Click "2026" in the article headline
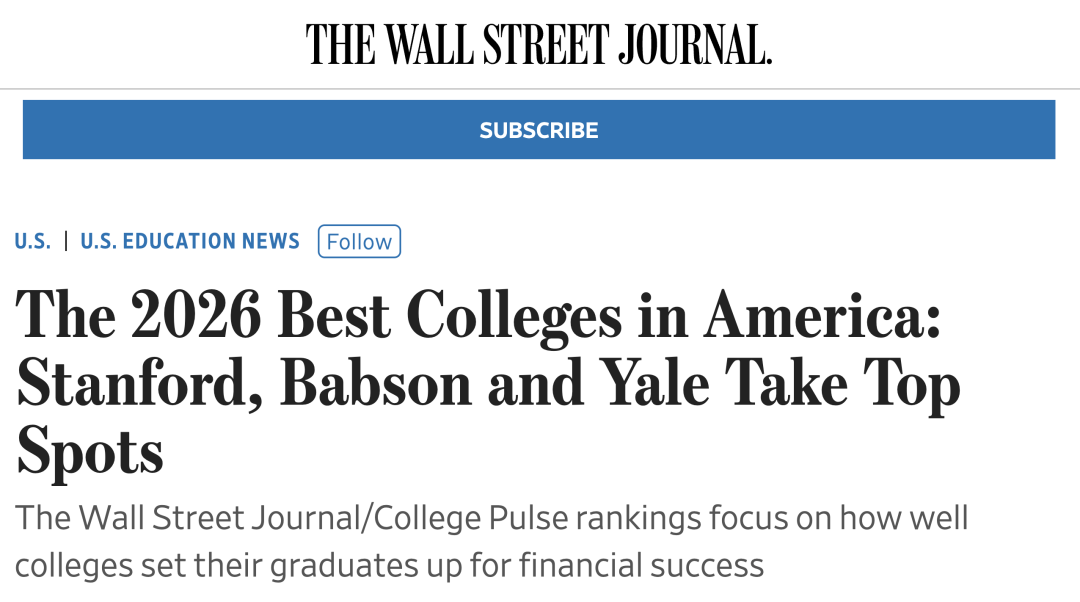This screenshot has height=602, width=1080. (195, 318)
